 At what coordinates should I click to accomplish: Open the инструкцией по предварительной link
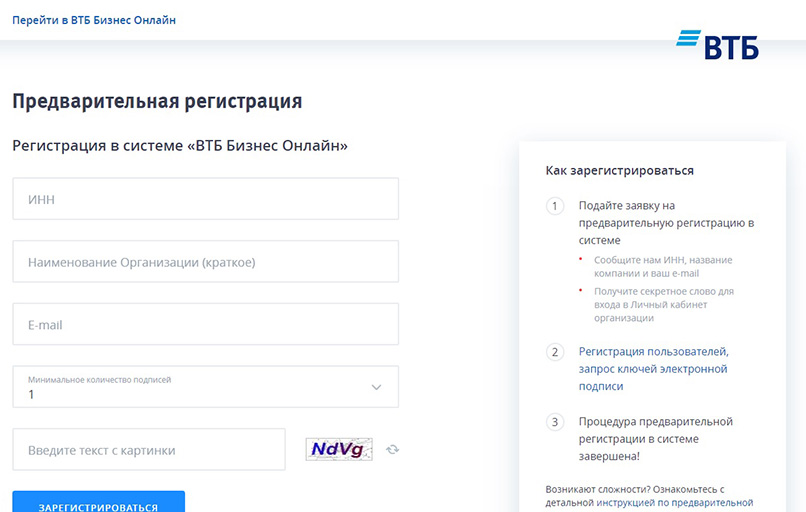674,503
